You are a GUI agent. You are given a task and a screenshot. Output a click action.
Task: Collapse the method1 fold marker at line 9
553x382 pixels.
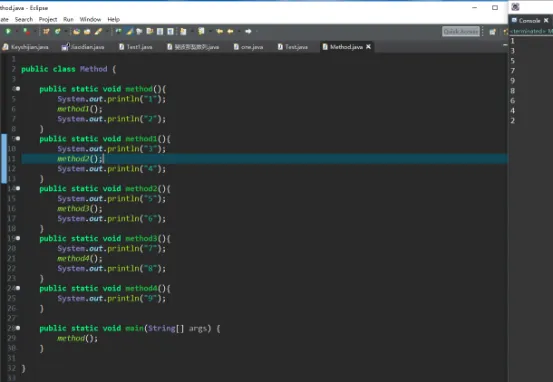pyautogui.click(x=18, y=139)
